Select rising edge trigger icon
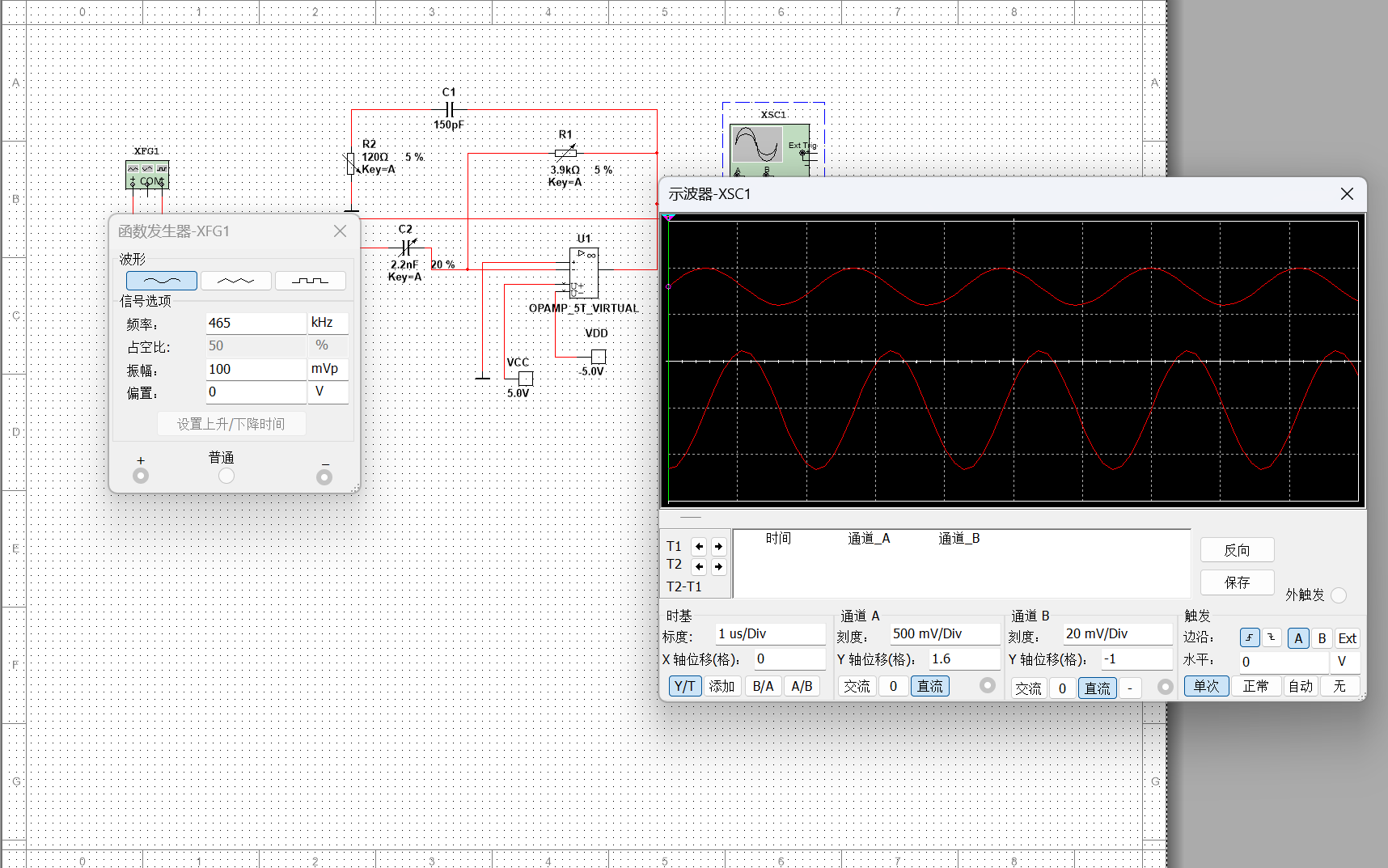The width and height of the screenshot is (1388, 868). click(1250, 637)
